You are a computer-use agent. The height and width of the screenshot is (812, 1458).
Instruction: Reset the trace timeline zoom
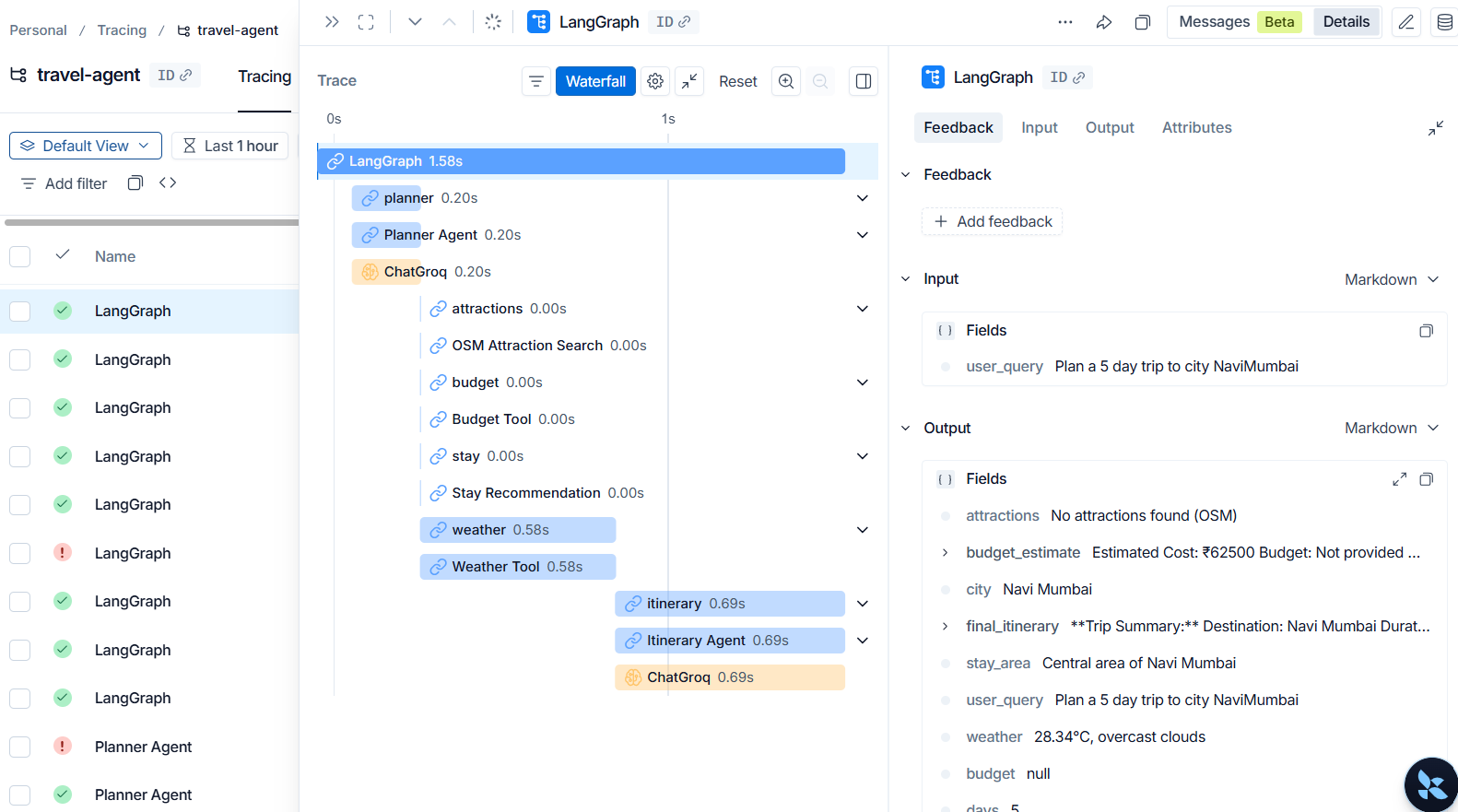pyautogui.click(x=738, y=81)
